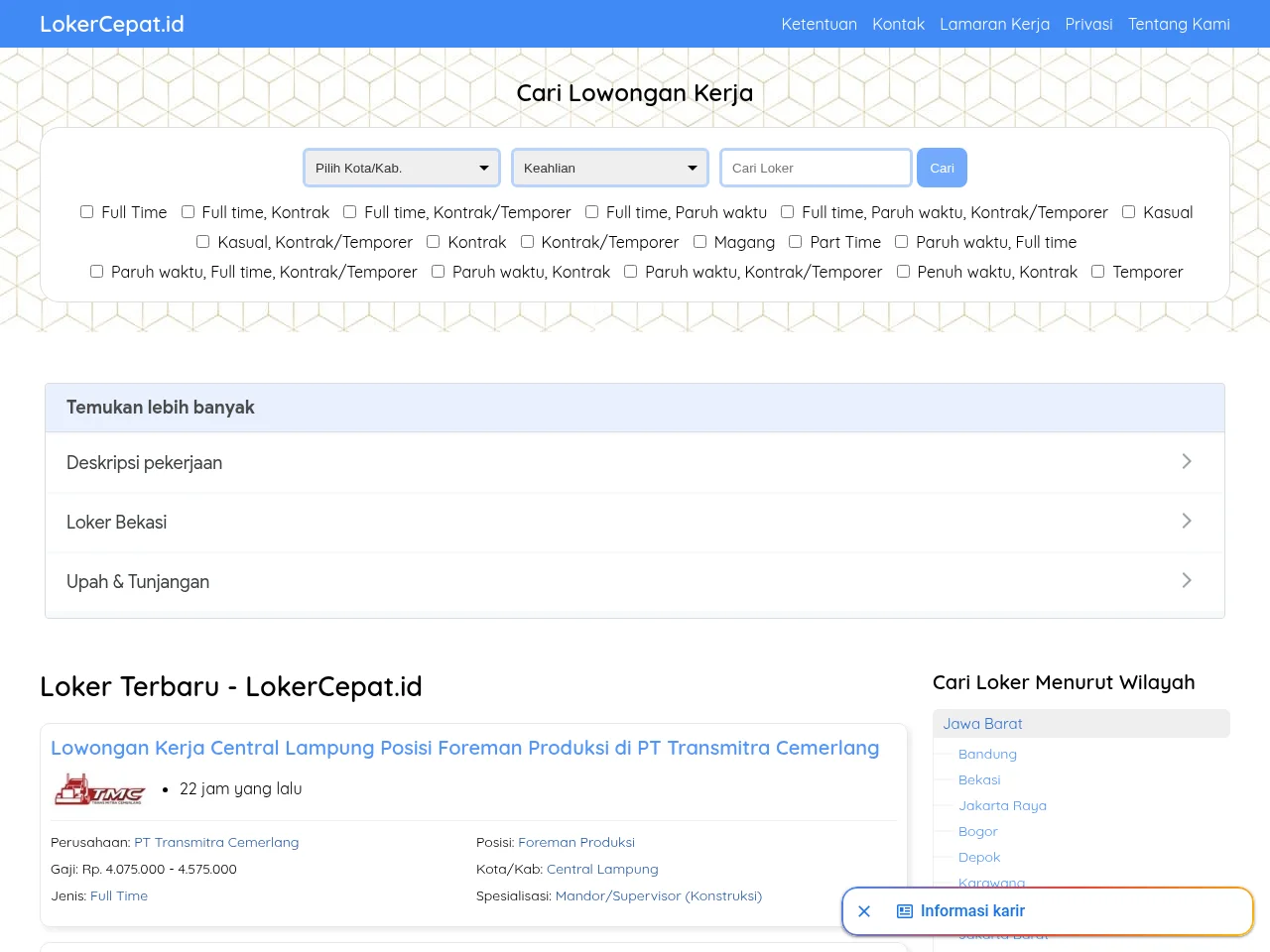Screen dimensions: 1270x952
Task: Tick the Full time, Paruh waktu checkbox
Action: click(591, 211)
